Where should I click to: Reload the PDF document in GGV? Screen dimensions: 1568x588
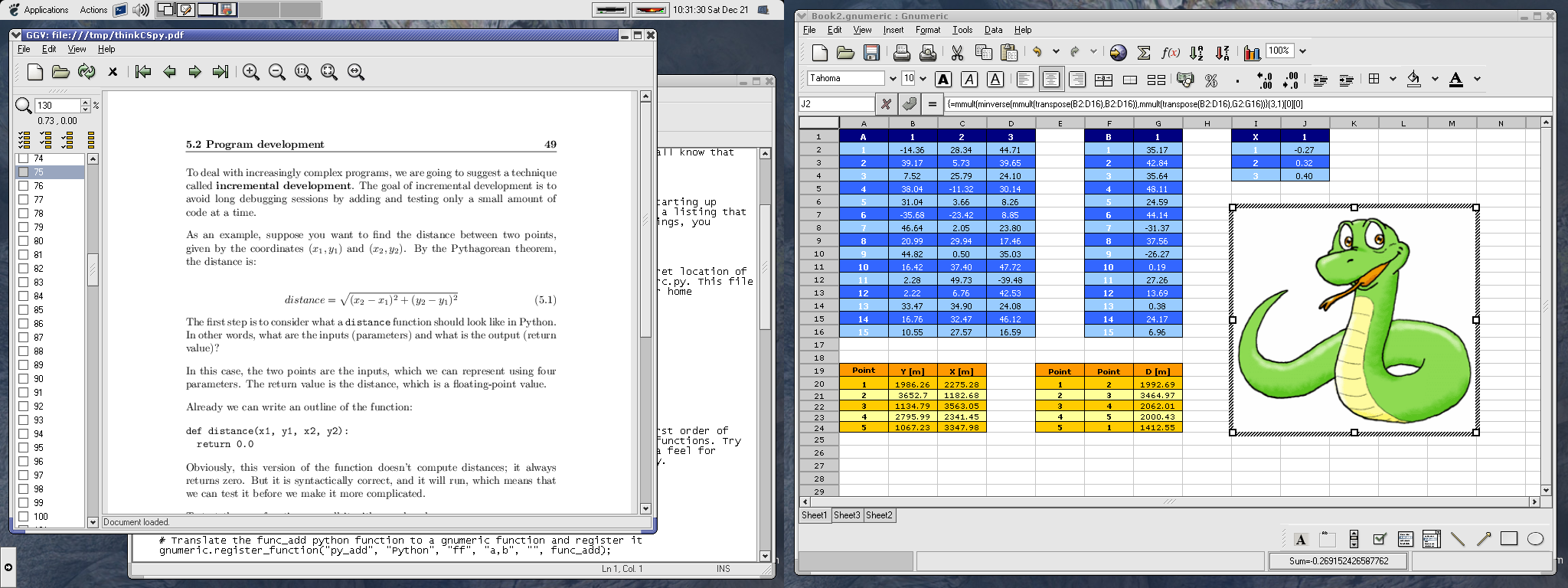(x=87, y=72)
